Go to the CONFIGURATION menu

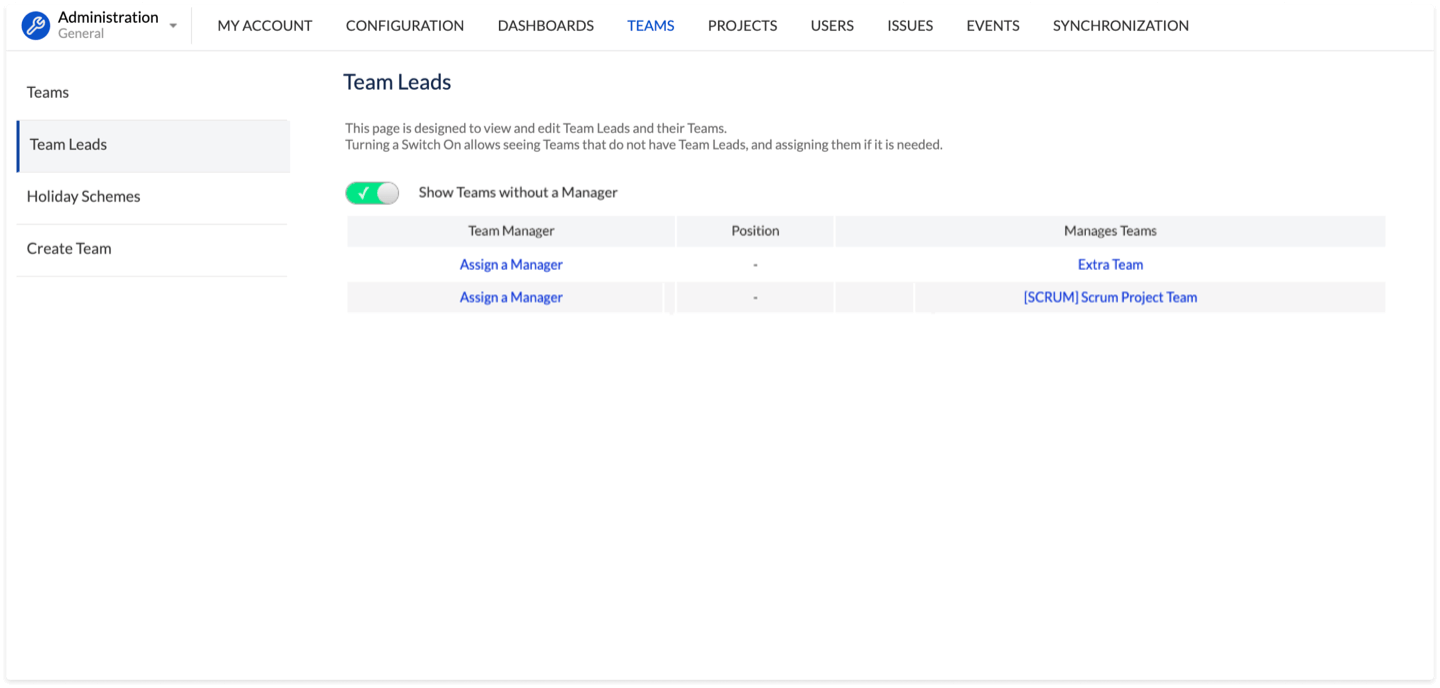405,26
